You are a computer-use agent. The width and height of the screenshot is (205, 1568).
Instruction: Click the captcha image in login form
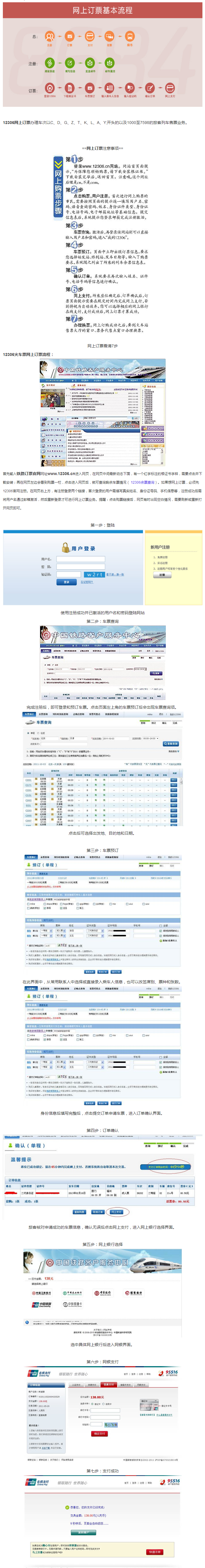94,574
